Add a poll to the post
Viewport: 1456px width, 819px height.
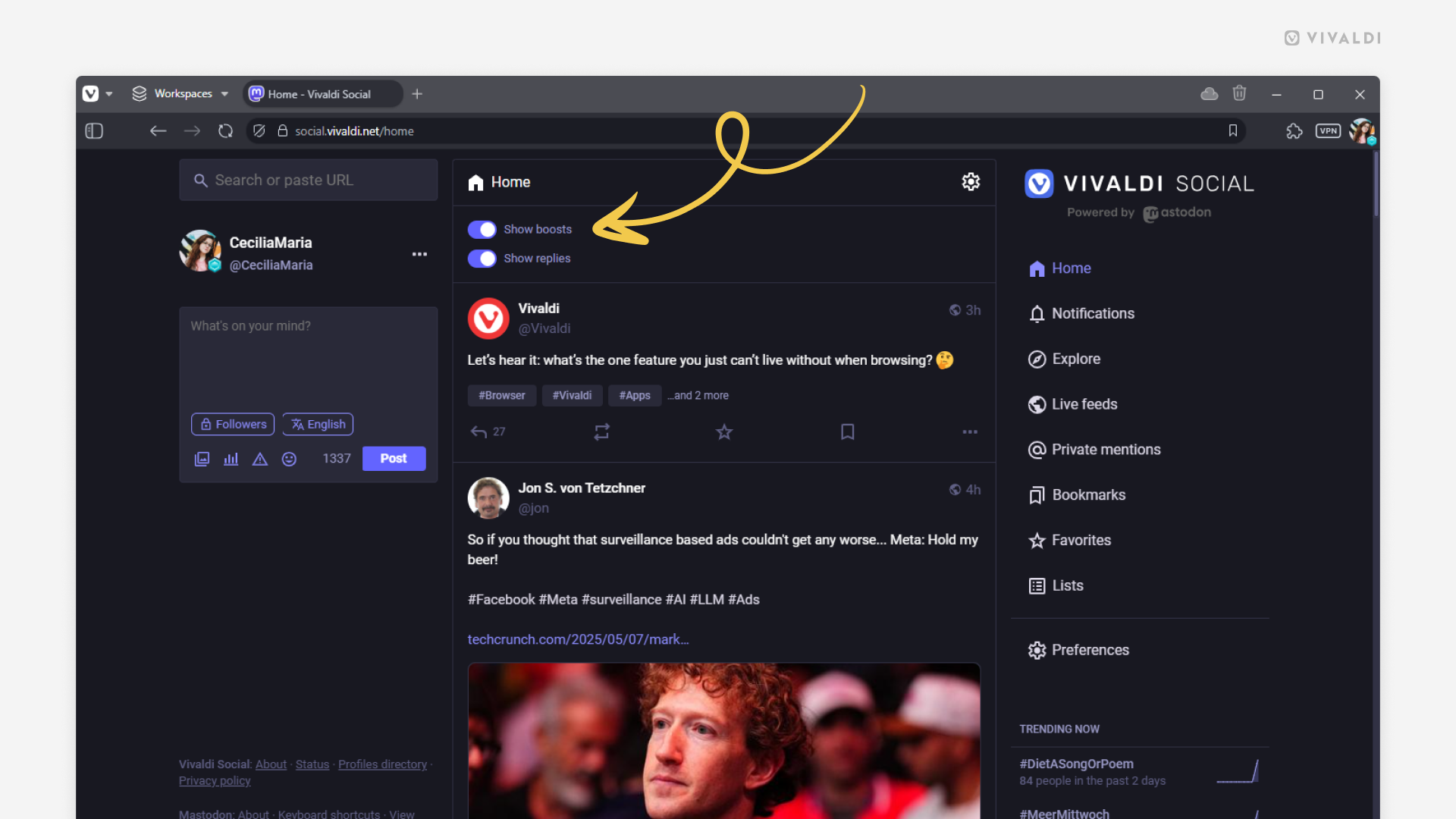point(231,459)
